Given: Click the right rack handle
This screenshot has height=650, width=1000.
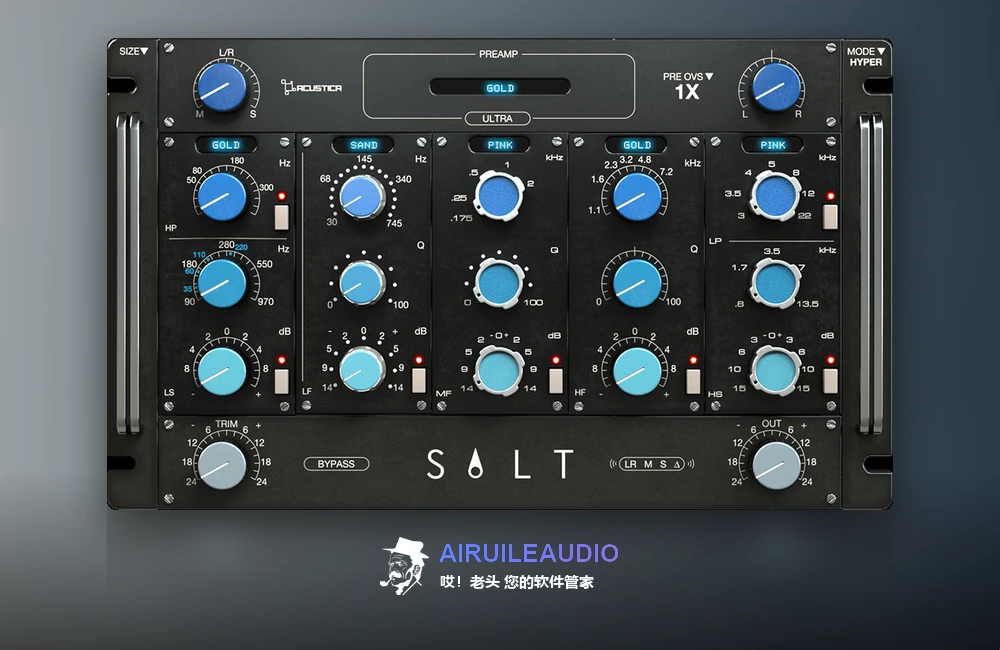Looking at the screenshot, I should point(871,273).
